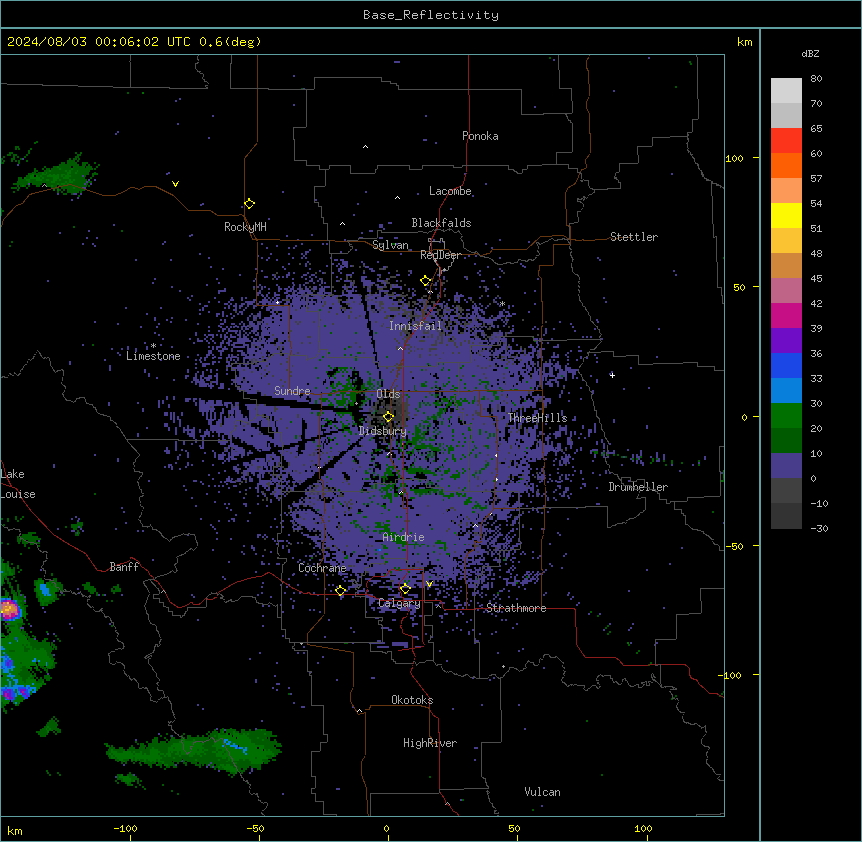The width and height of the screenshot is (862, 842).
Task: Select the Didsbury city label
Action: click(x=383, y=431)
